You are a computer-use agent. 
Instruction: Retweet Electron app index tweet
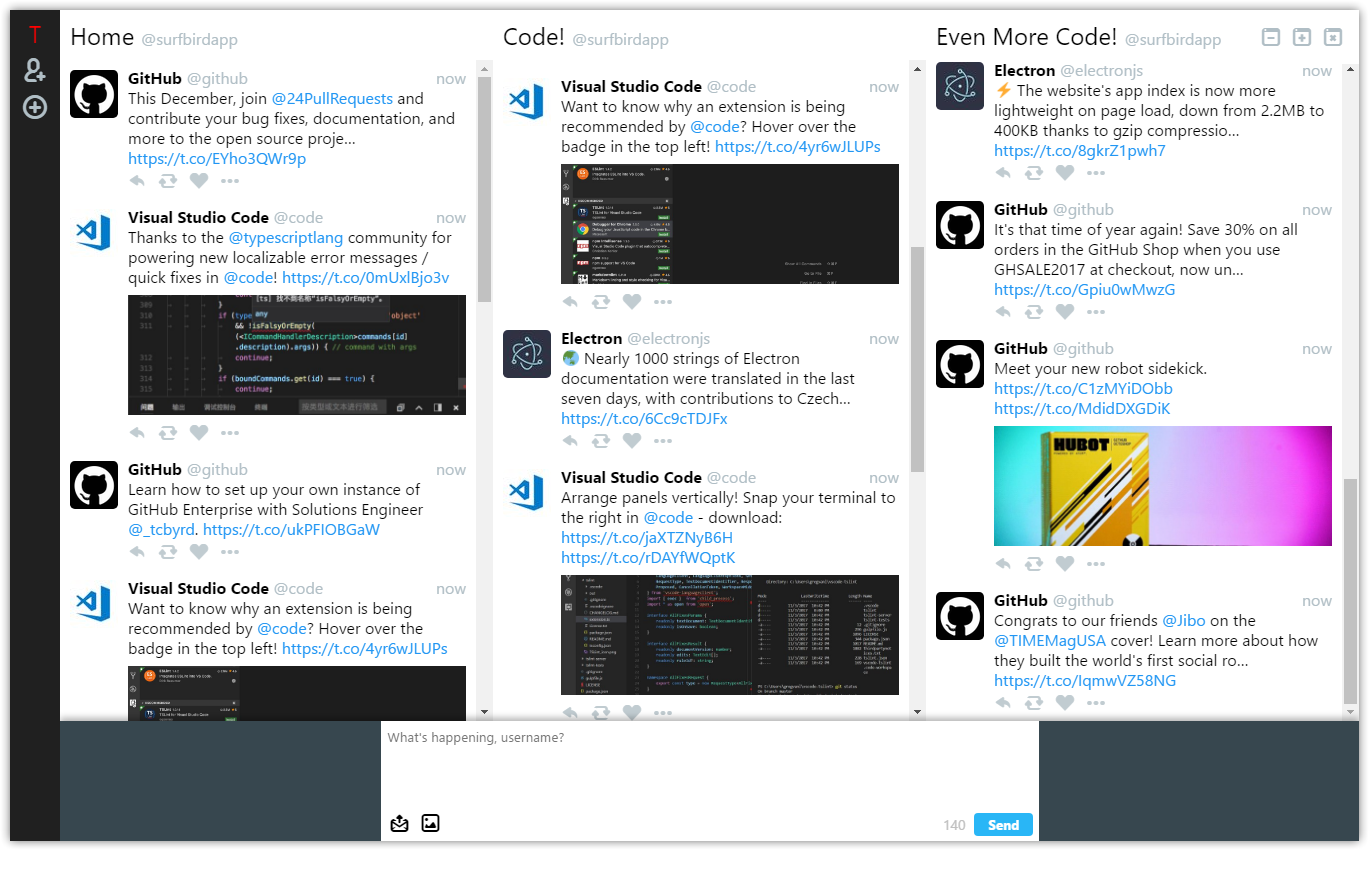[x=1034, y=173]
